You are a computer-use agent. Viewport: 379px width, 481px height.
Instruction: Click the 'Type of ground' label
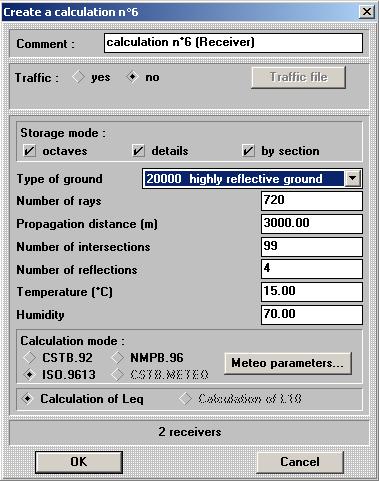[60, 179]
